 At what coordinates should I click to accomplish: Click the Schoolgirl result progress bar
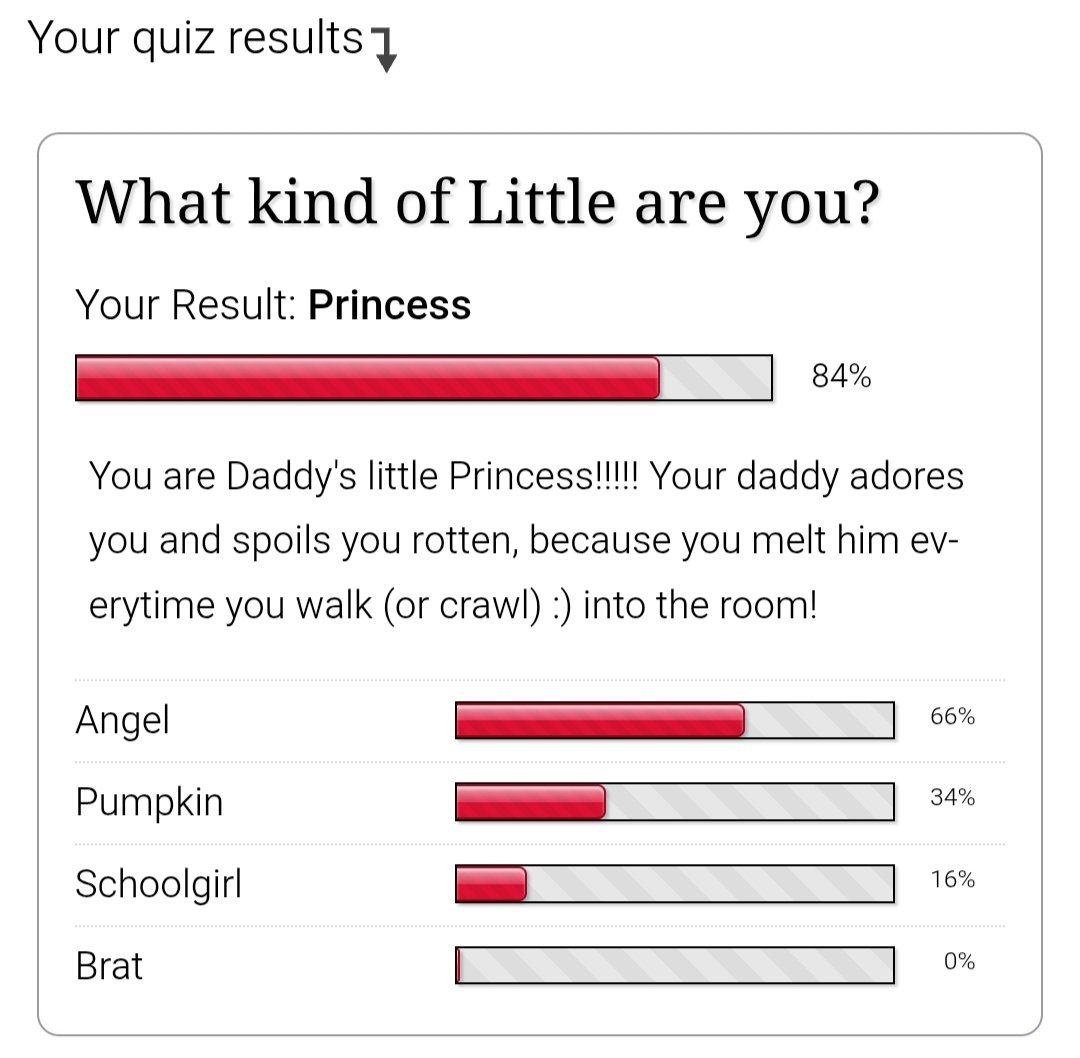675,884
